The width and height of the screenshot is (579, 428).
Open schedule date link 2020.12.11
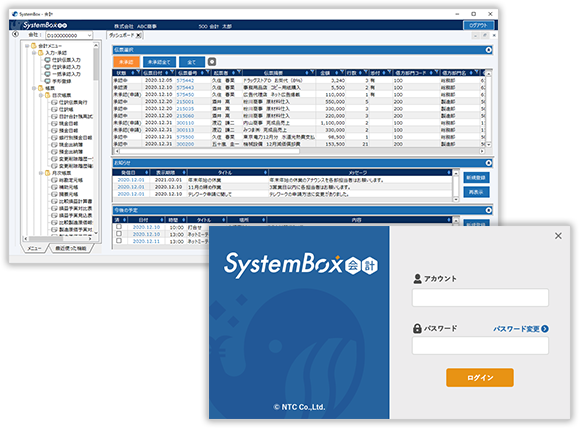coord(146,241)
